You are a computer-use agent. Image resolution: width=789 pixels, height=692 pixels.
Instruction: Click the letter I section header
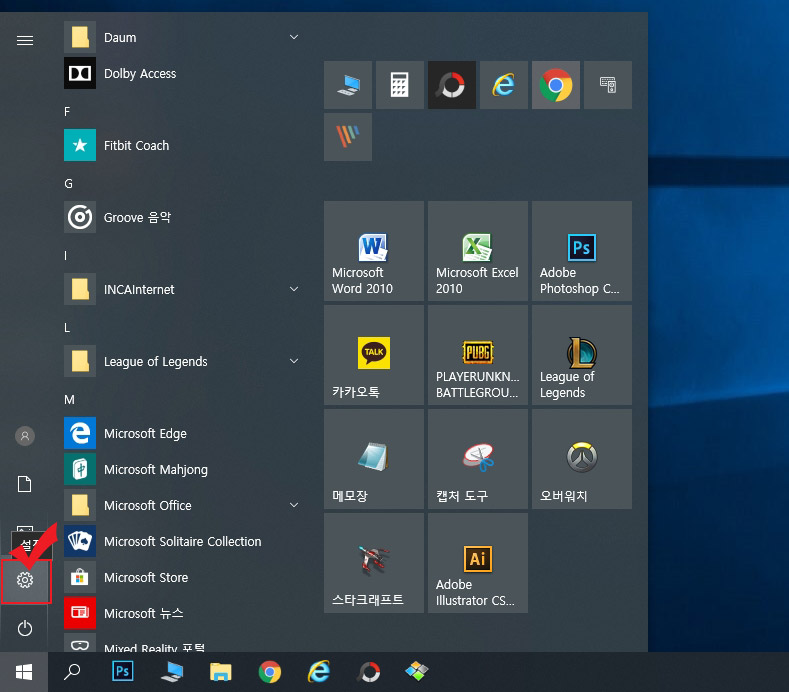65,256
